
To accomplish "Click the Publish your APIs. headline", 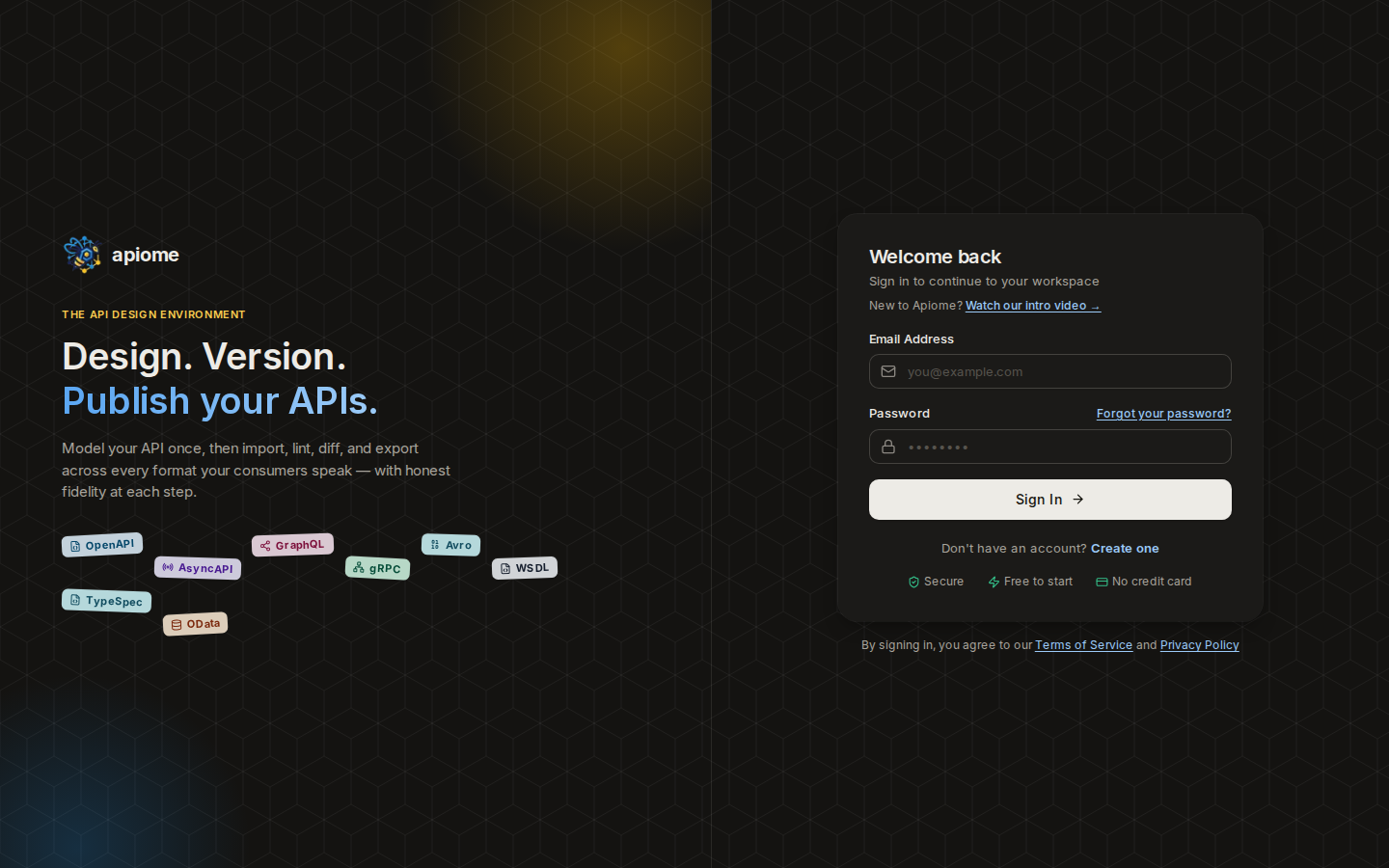I will [220, 401].
